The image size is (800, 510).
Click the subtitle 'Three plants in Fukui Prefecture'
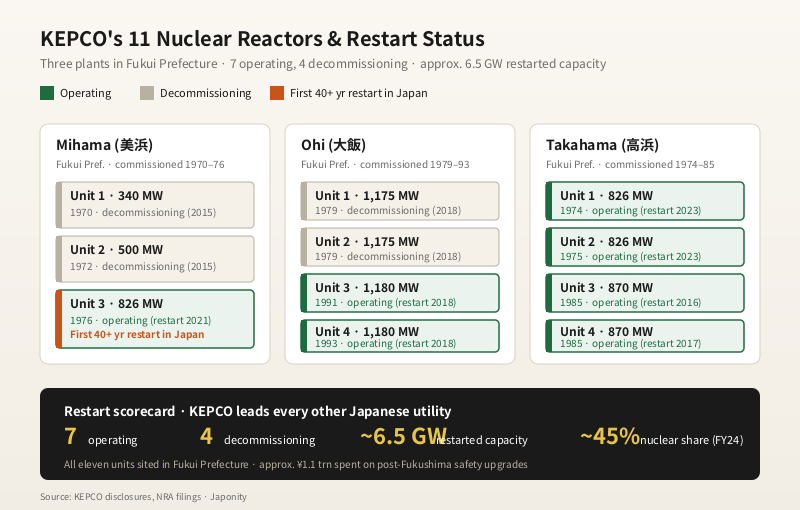point(129,64)
